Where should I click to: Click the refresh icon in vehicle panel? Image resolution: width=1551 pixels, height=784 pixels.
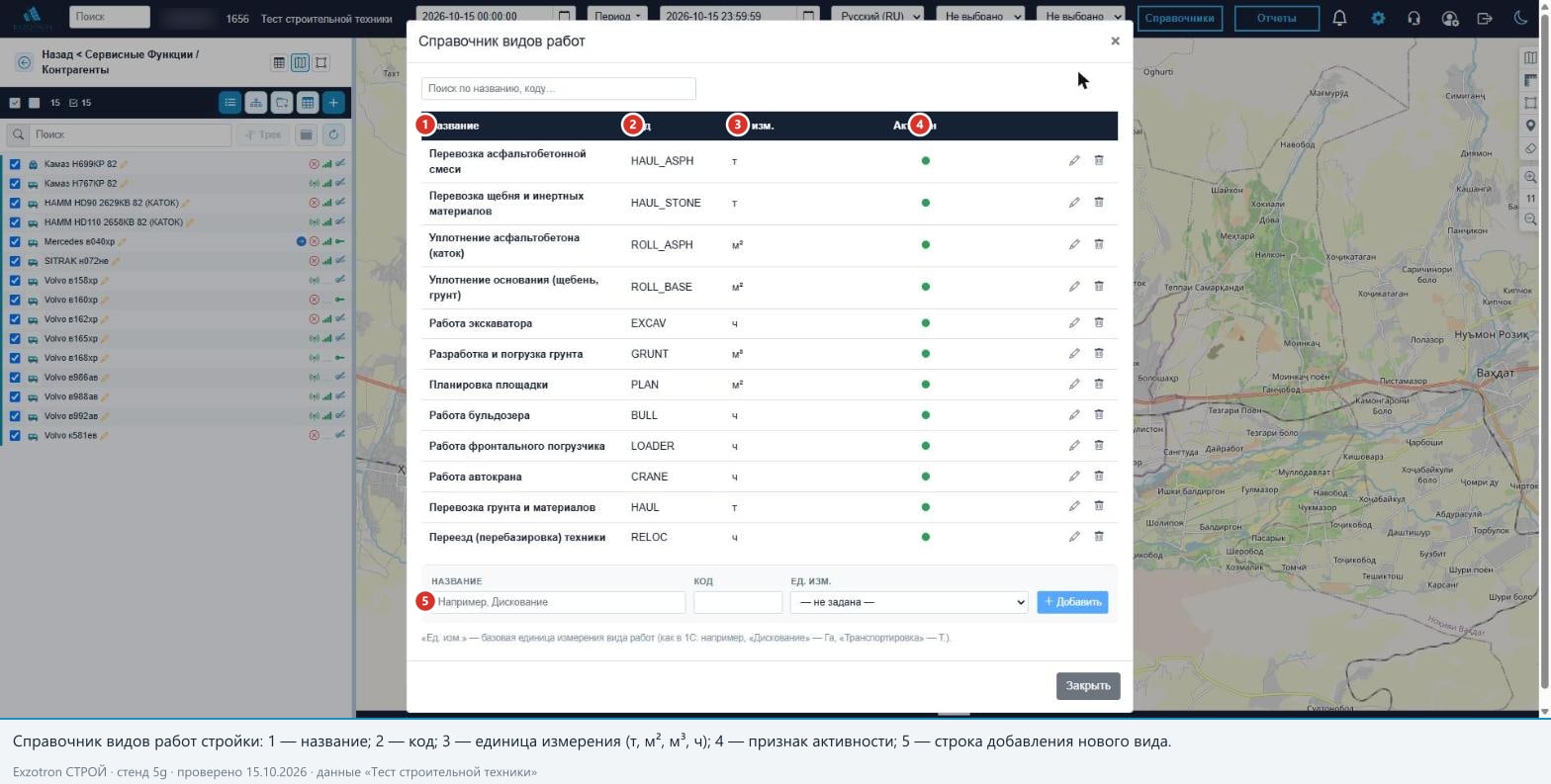point(333,134)
